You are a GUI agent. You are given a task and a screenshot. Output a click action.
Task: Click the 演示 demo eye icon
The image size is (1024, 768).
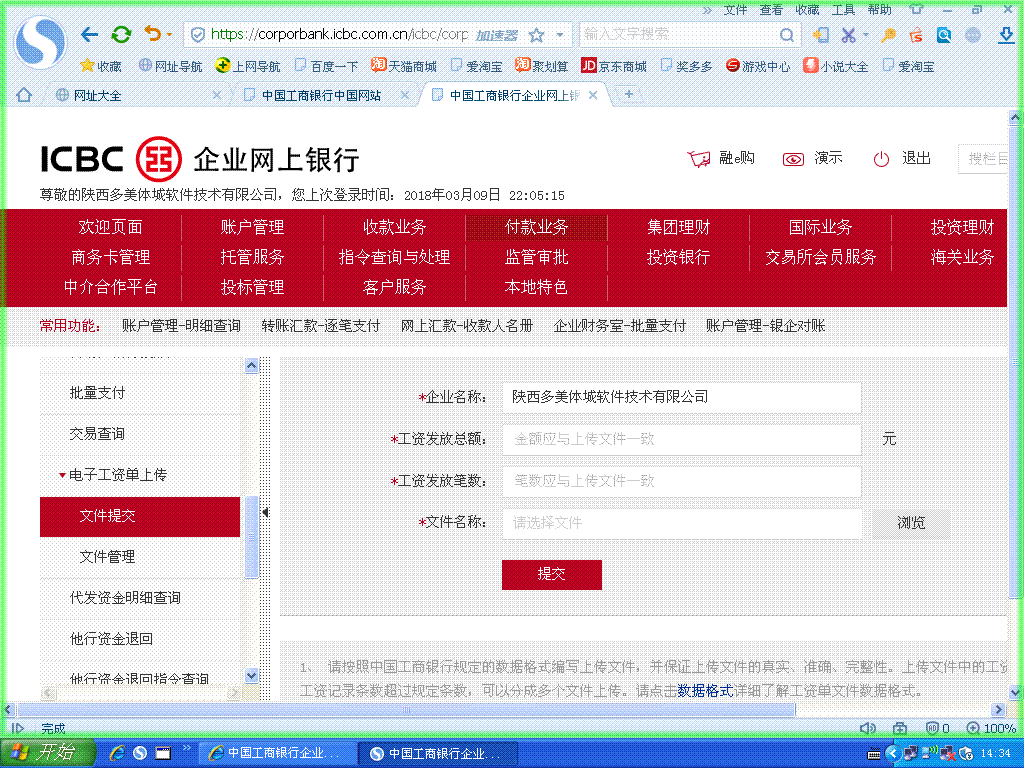793,159
